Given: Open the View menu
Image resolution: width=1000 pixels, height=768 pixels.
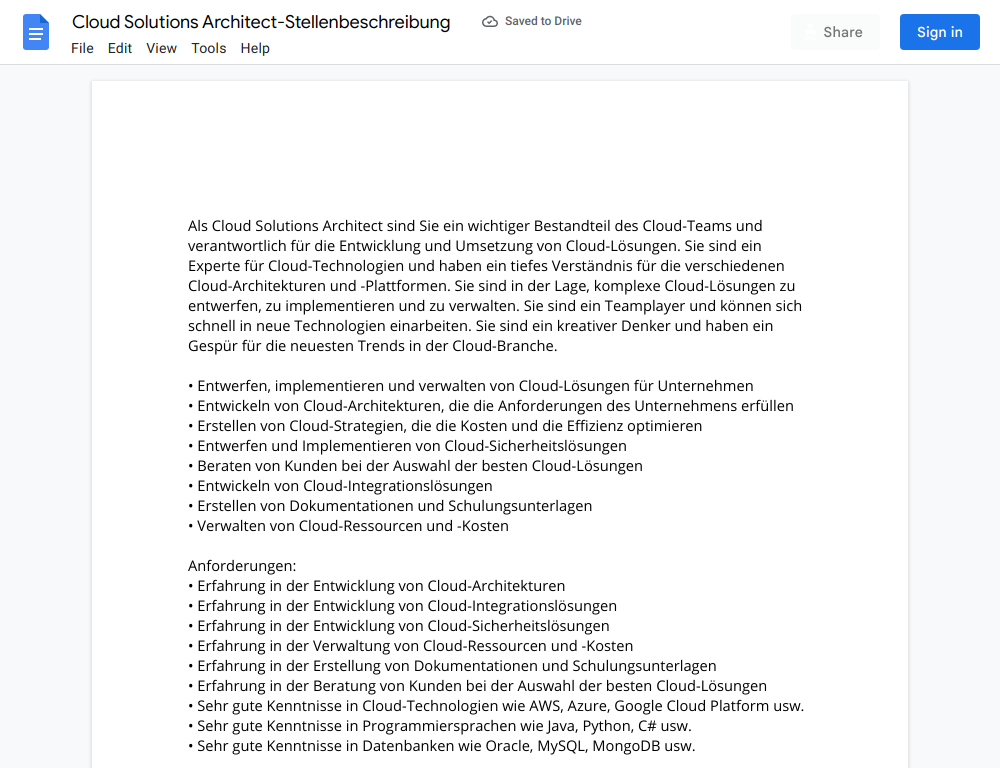Looking at the screenshot, I should click(161, 48).
